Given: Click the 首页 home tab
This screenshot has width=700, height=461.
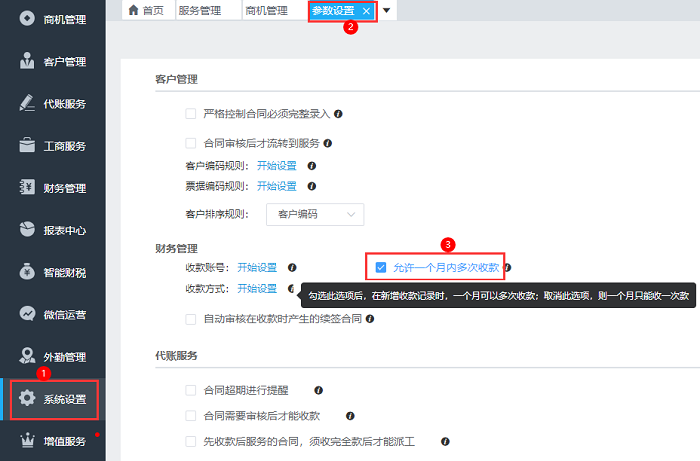Looking at the screenshot, I should (146, 10).
